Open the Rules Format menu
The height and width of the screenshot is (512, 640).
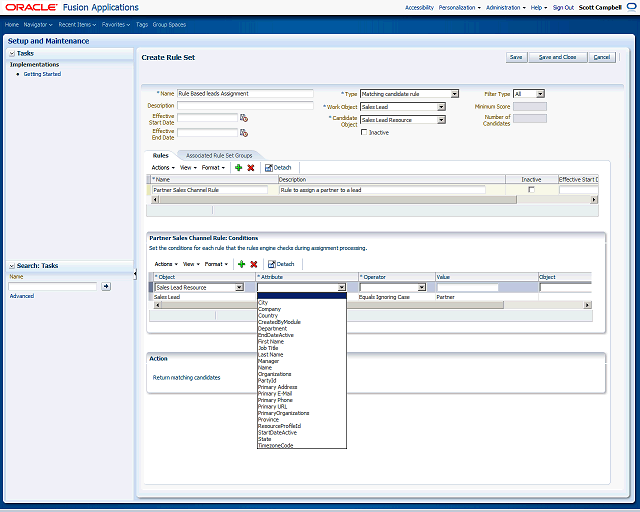213,167
